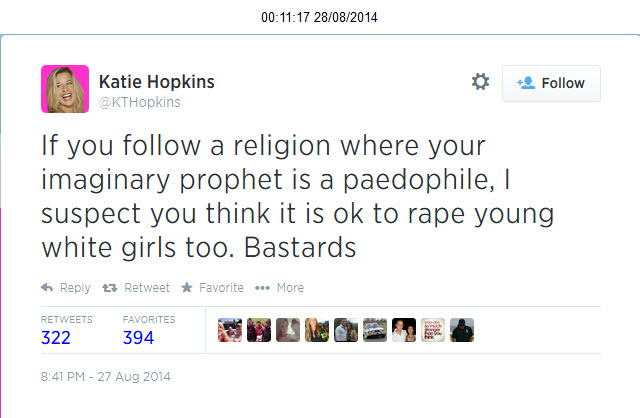Click the retweet arrows icon
Screen dimensions: 640x418
[109, 288]
